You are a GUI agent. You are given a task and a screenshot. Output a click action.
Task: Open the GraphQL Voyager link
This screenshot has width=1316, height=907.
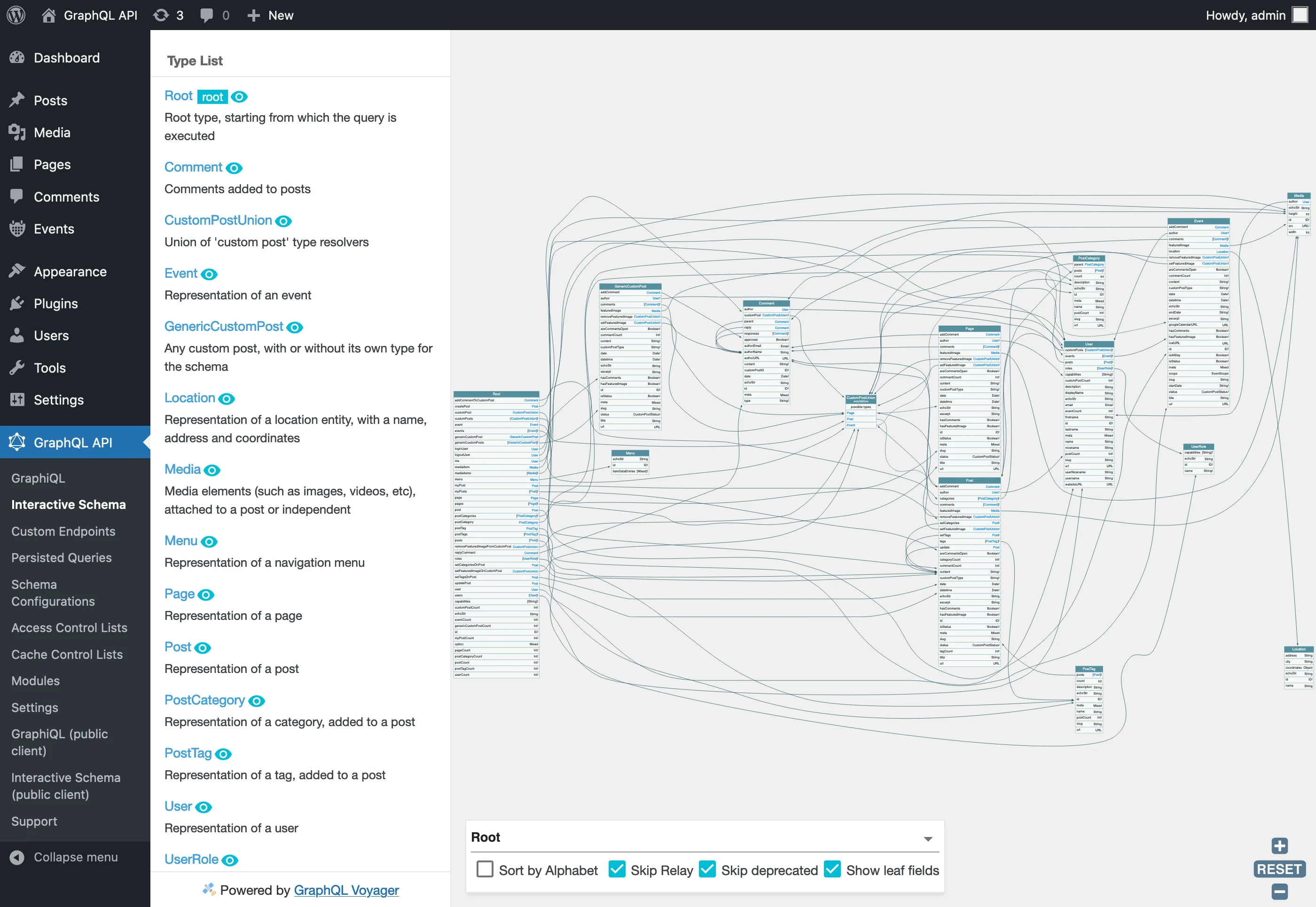tap(346, 890)
